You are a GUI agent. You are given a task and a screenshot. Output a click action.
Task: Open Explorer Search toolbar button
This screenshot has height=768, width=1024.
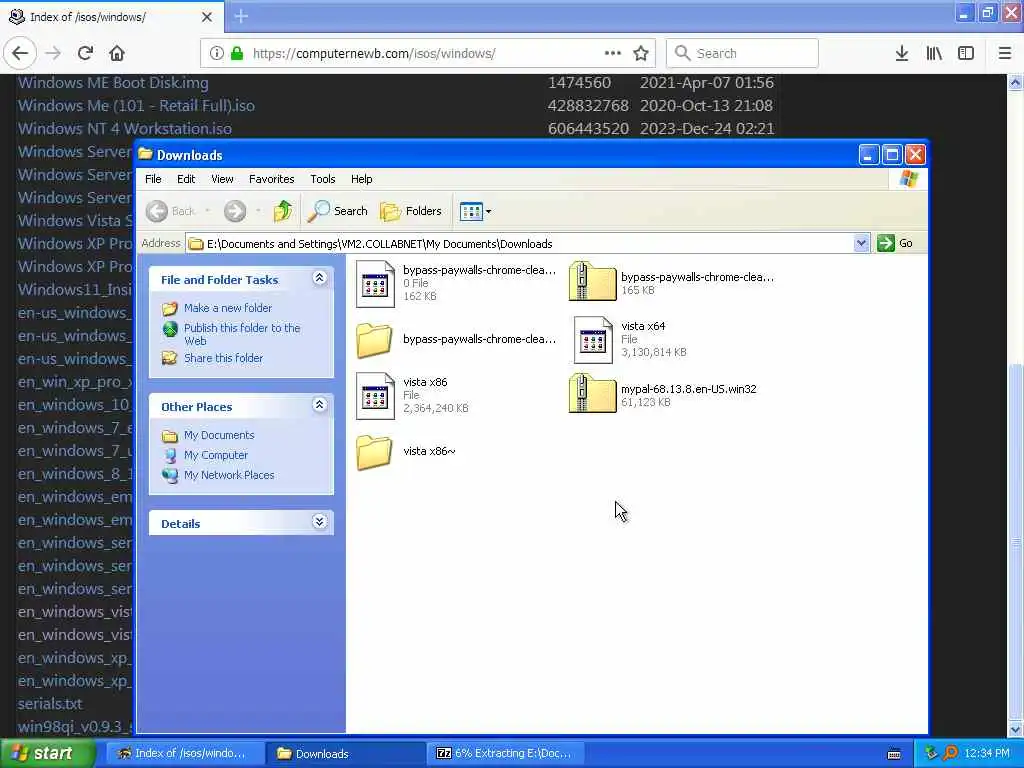point(338,211)
